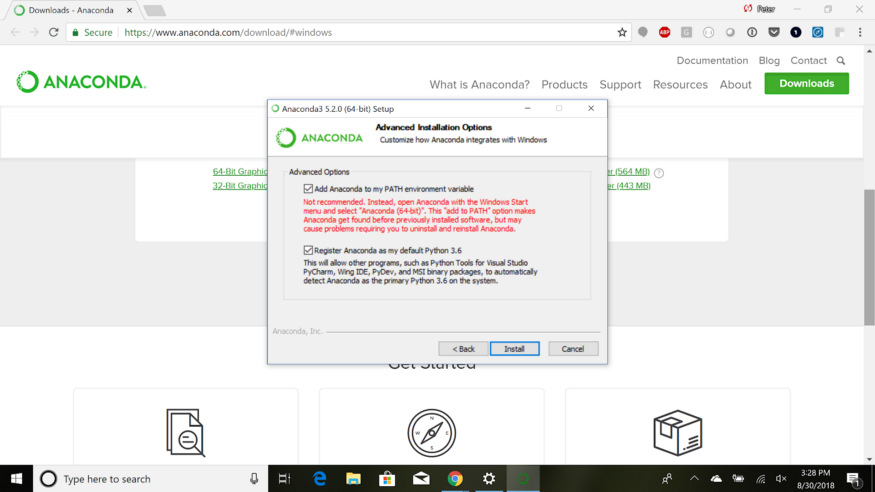Open the Blog link
Image resolution: width=875 pixels, height=492 pixels.
tap(768, 60)
